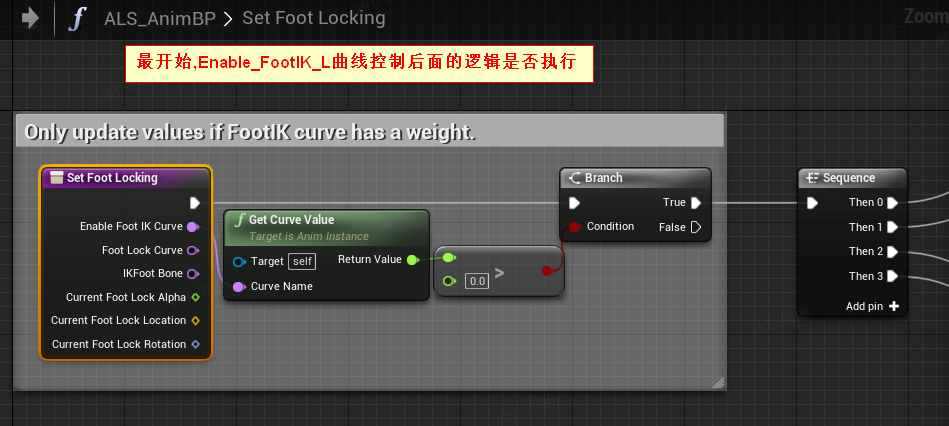949x426 pixels.
Task: Click the Current Foot Lock Alpha pin
Action: coord(195,297)
